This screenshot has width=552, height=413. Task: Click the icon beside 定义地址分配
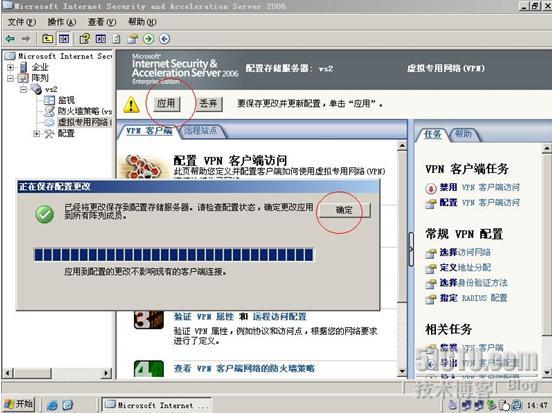point(431,269)
